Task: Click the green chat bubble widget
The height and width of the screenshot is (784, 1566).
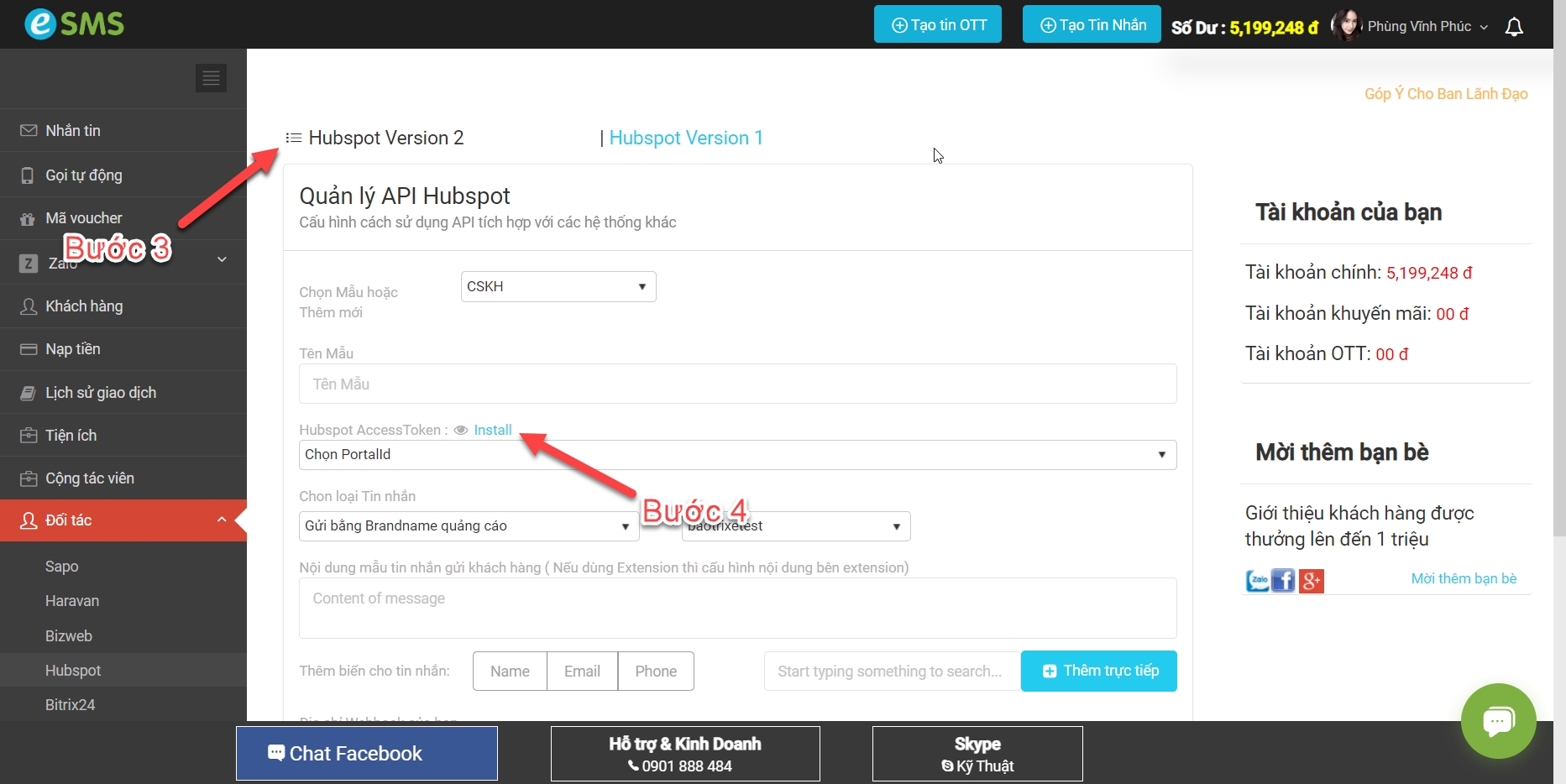Action: pyautogui.click(x=1498, y=720)
